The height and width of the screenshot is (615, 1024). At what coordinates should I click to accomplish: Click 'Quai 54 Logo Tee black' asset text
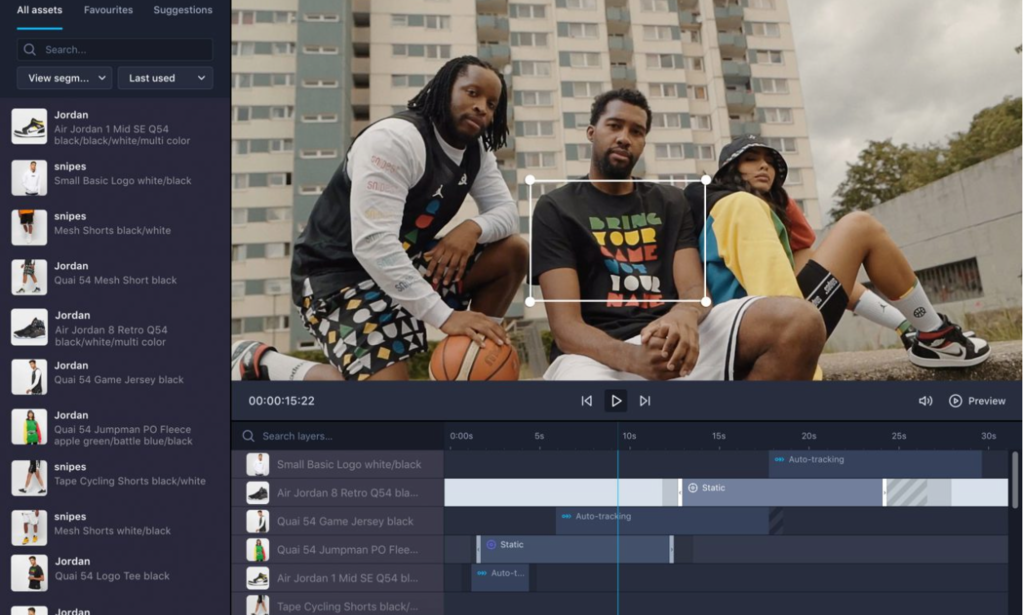click(x=112, y=576)
